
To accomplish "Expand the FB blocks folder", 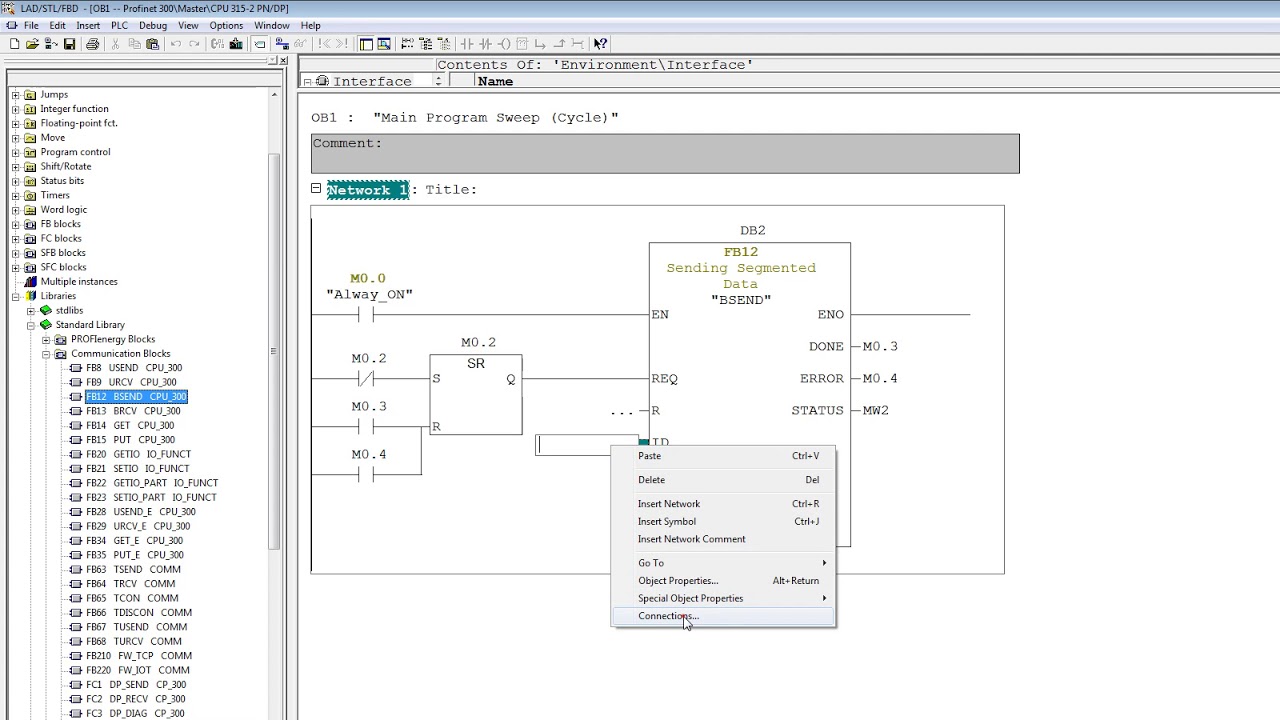I will pos(15,225).
